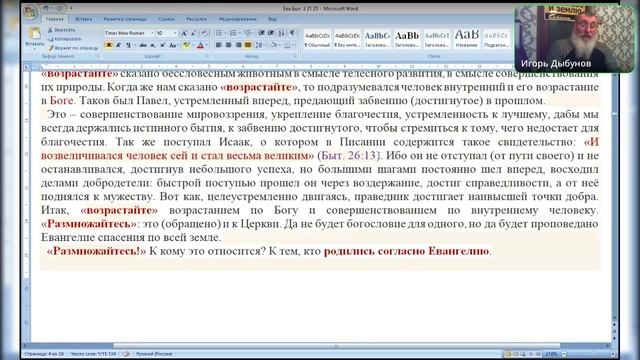Apply the Обычный style
This screenshot has width=640, height=360.
click(x=317, y=39)
